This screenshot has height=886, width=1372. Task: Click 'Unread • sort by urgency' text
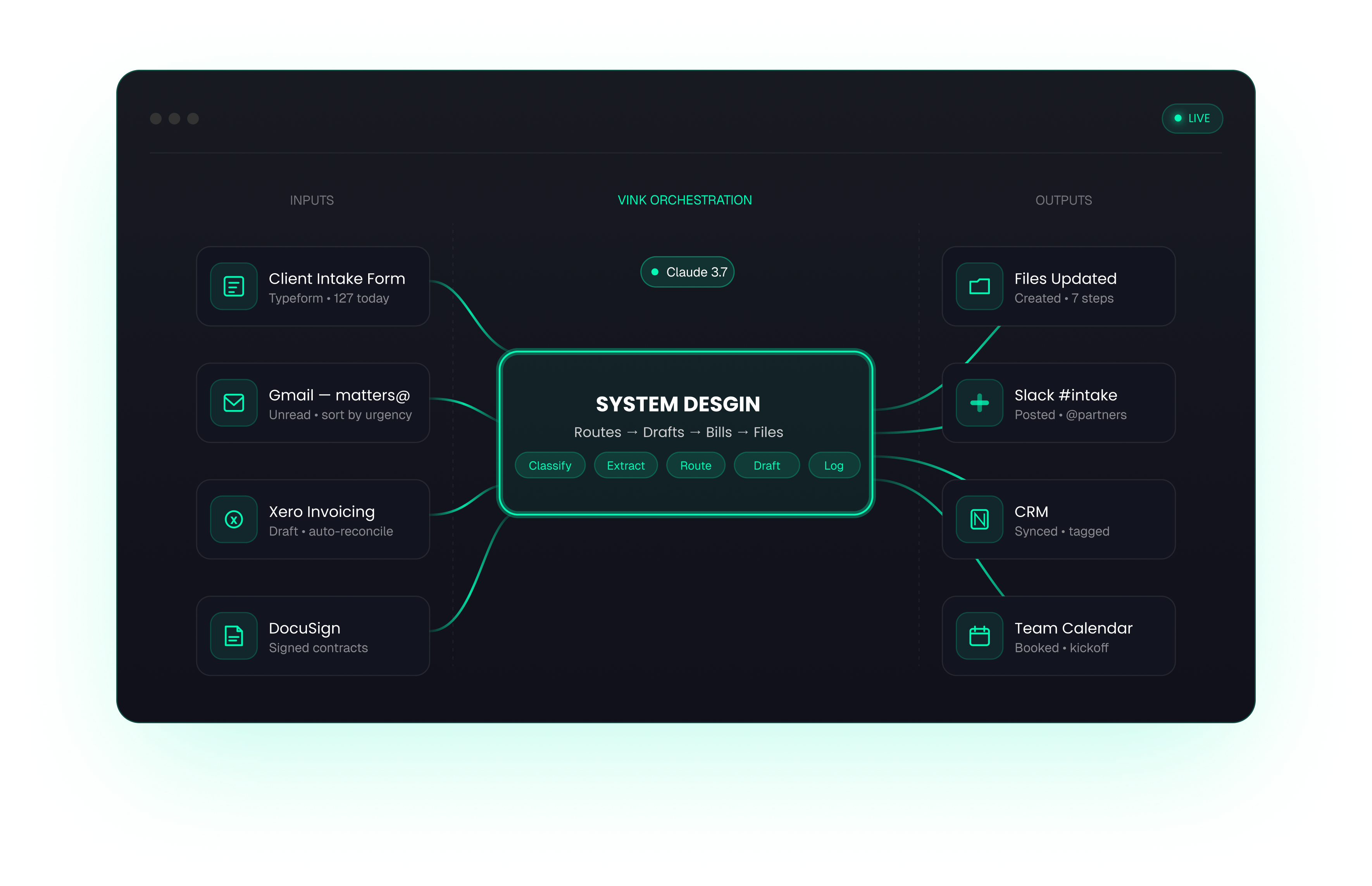(x=341, y=415)
